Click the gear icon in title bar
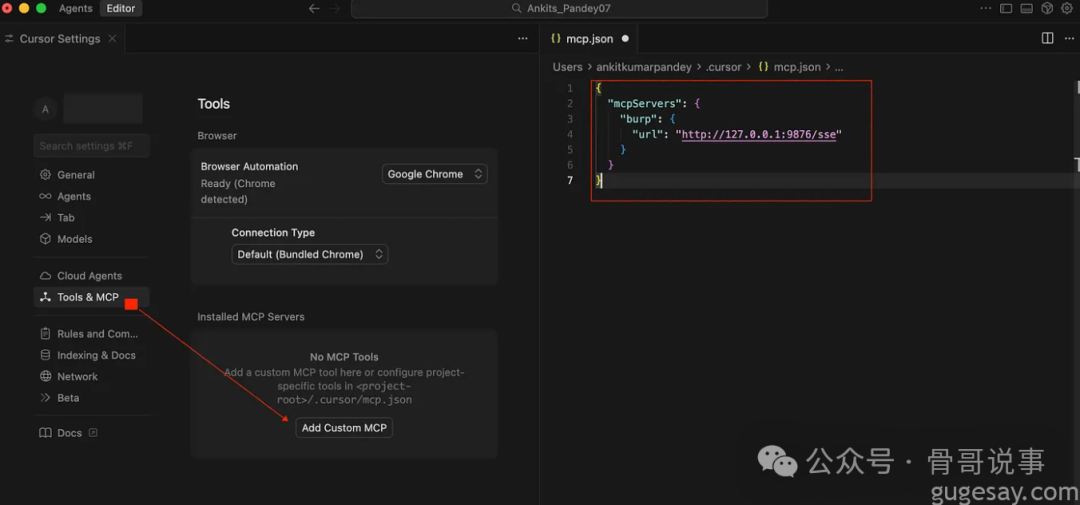Image resolution: width=1080 pixels, height=505 pixels. pyautogui.click(x=1067, y=8)
